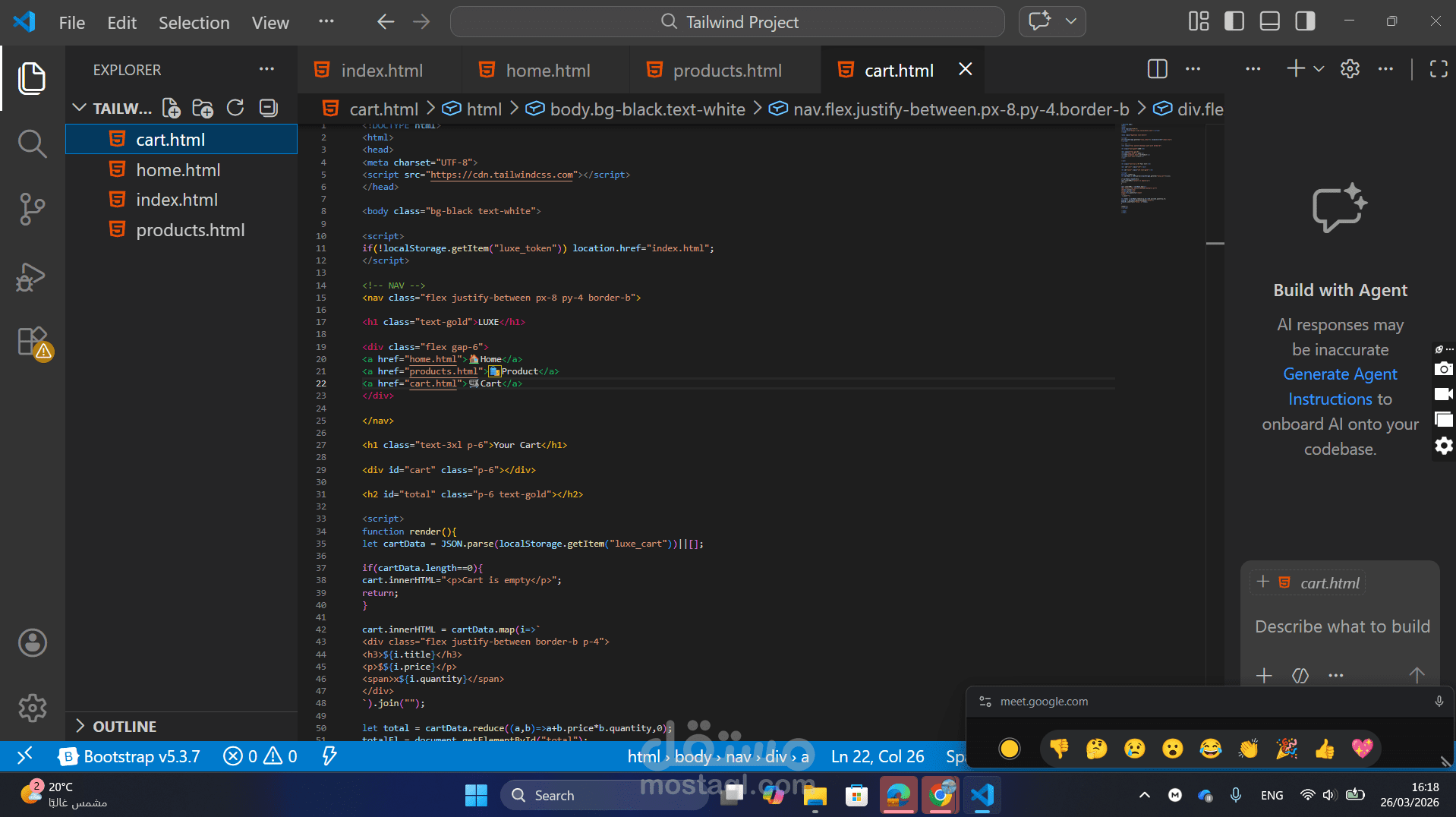Collapse all folders in the explorer
The width and height of the screenshot is (1456, 817).
pos(268,108)
